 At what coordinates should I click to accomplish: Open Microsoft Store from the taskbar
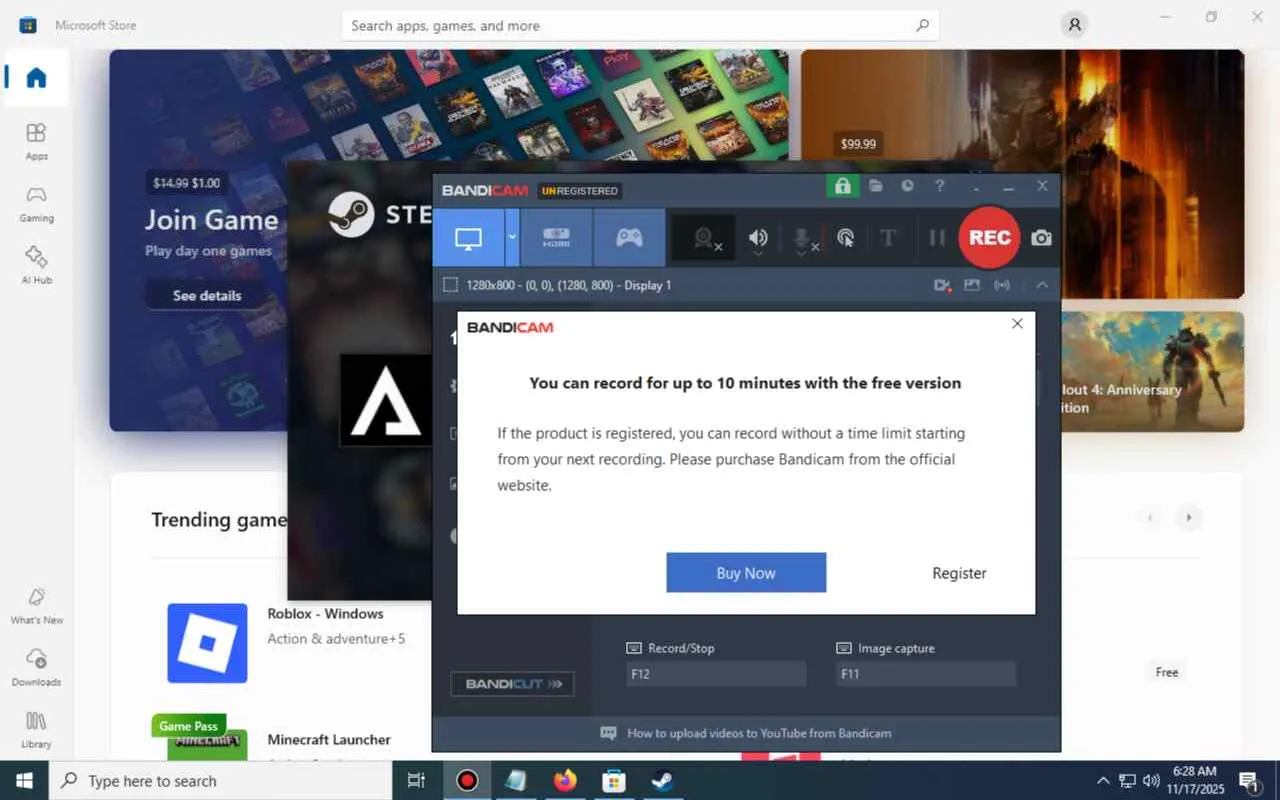point(614,781)
